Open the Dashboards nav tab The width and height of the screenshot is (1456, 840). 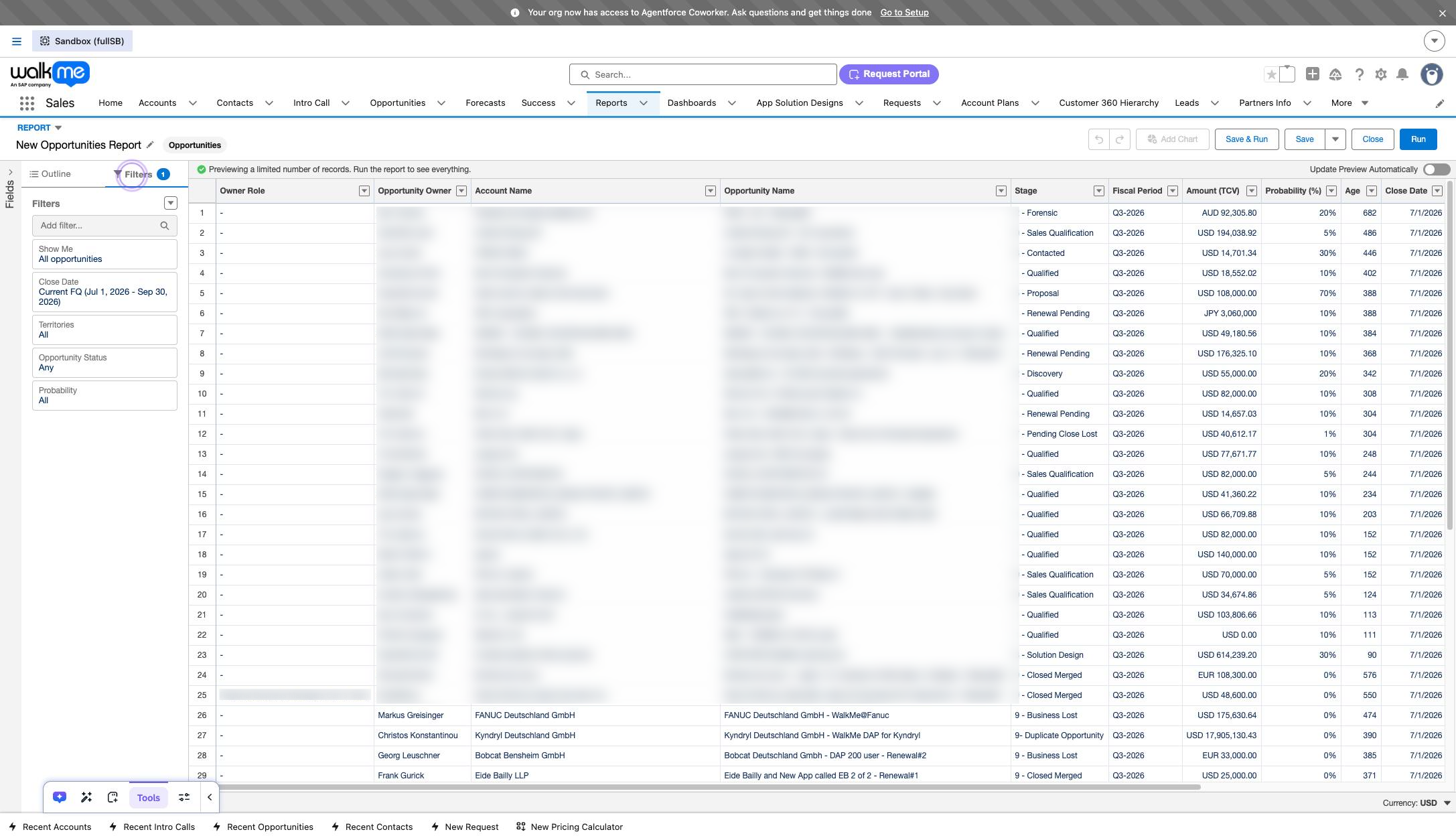coord(692,103)
